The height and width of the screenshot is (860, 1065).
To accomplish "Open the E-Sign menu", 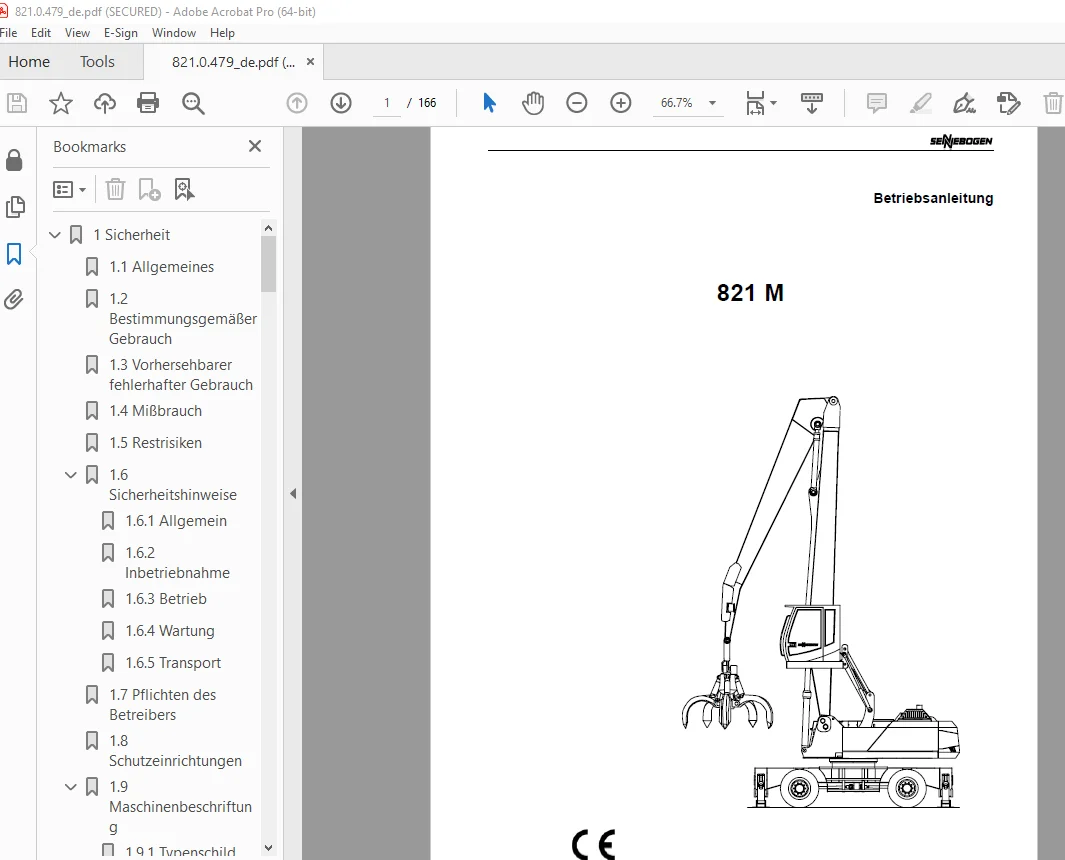I will (121, 33).
